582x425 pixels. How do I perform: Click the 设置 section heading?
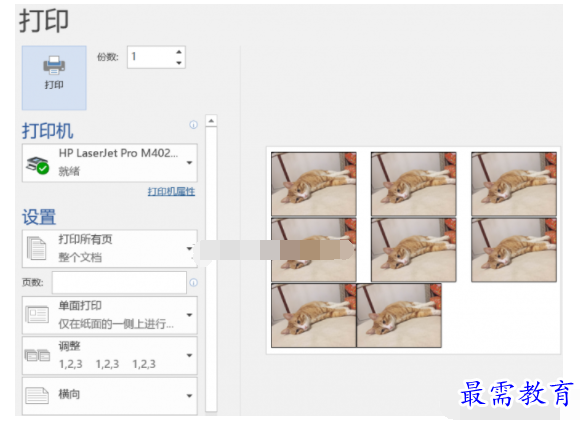coord(39,217)
